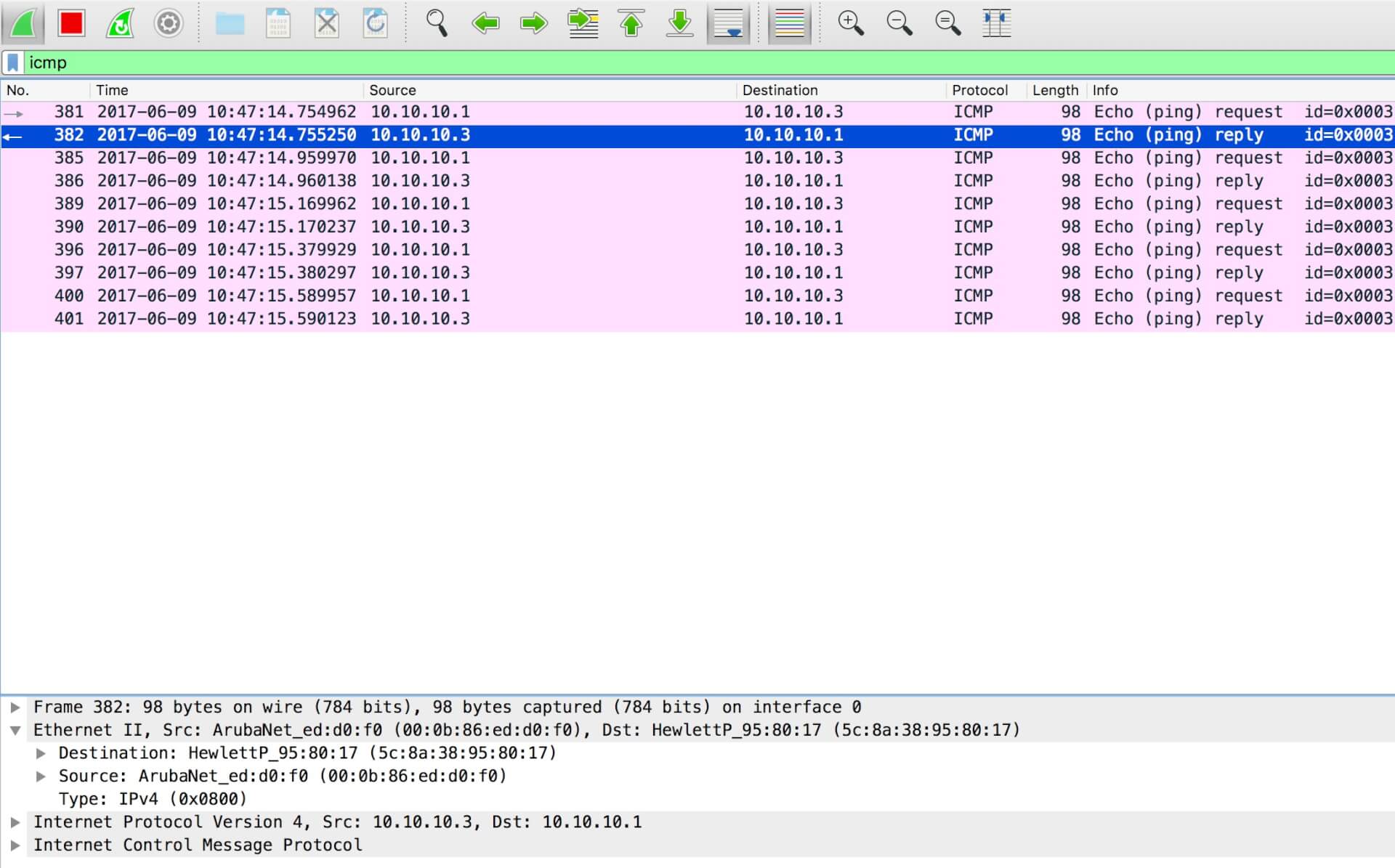Sort by the Protocol column header
This screenshot has width=1395, height=868.
tap(979, 90)
